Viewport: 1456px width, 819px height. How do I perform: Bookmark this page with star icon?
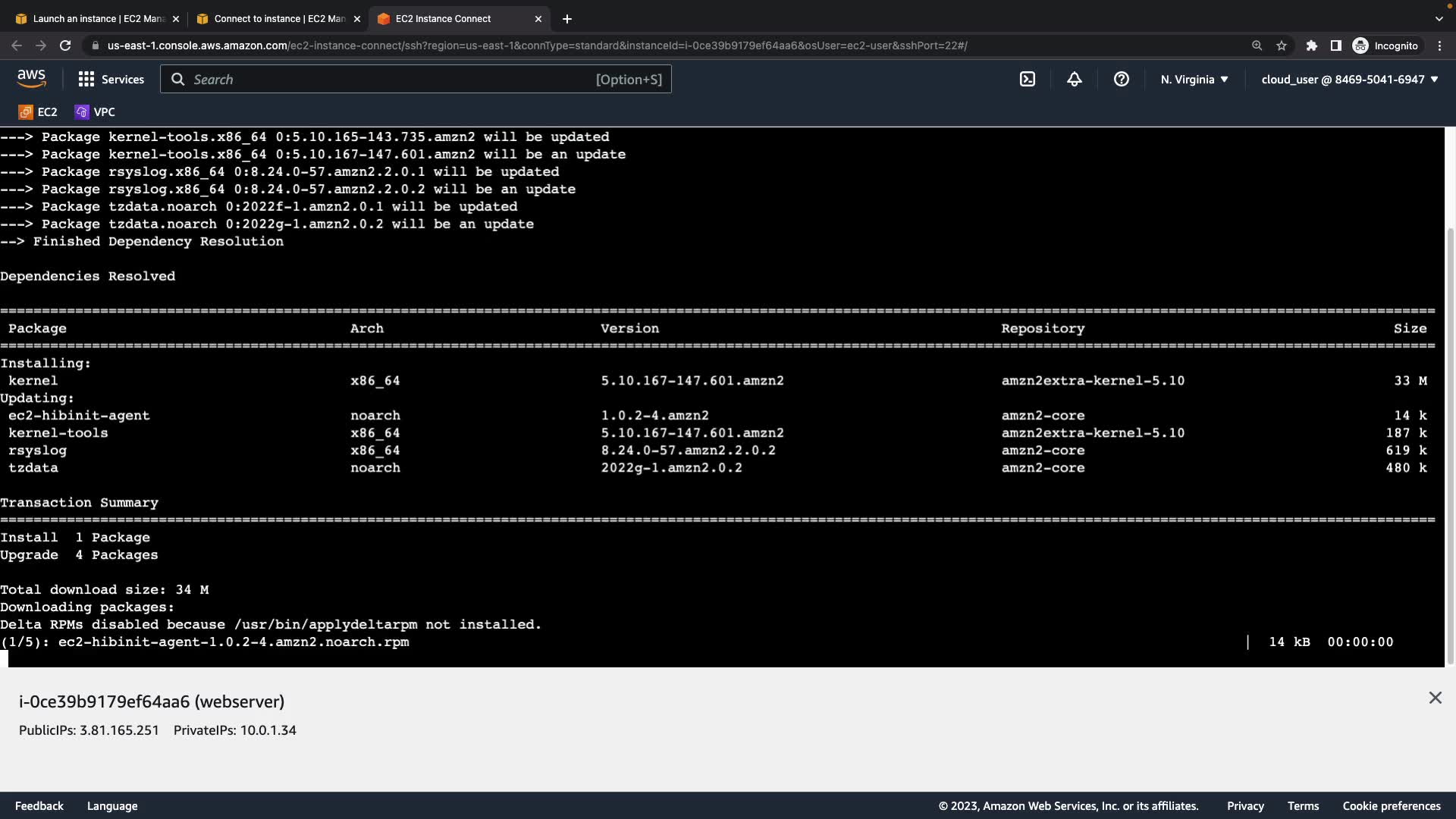point(1282,45)
